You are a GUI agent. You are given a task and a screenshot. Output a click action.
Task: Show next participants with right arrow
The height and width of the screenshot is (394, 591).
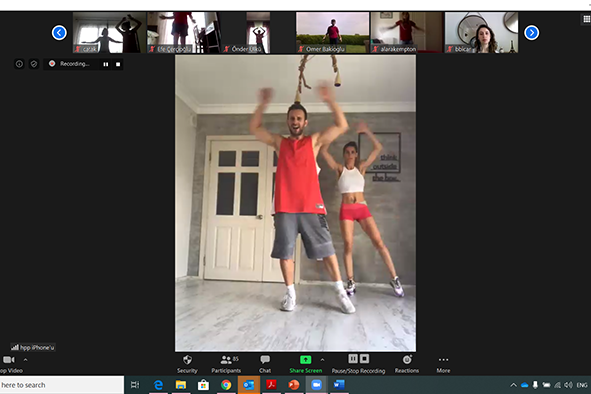click(x=531, y=33)
